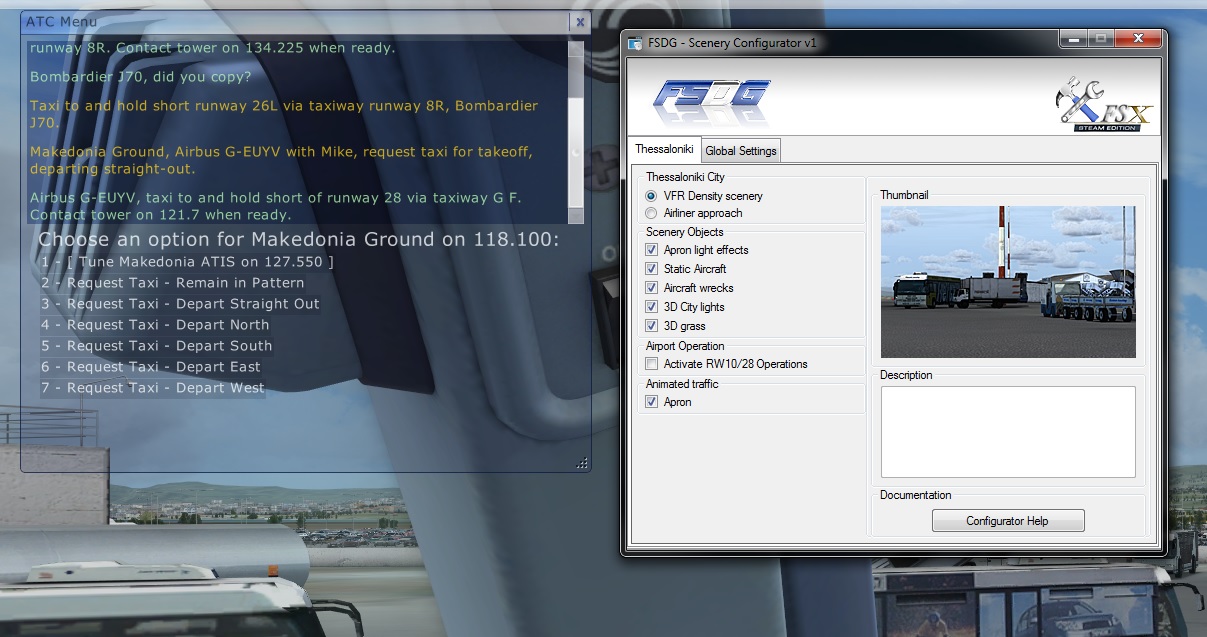Click the ATC message log scrollbar

coord(575,130)
